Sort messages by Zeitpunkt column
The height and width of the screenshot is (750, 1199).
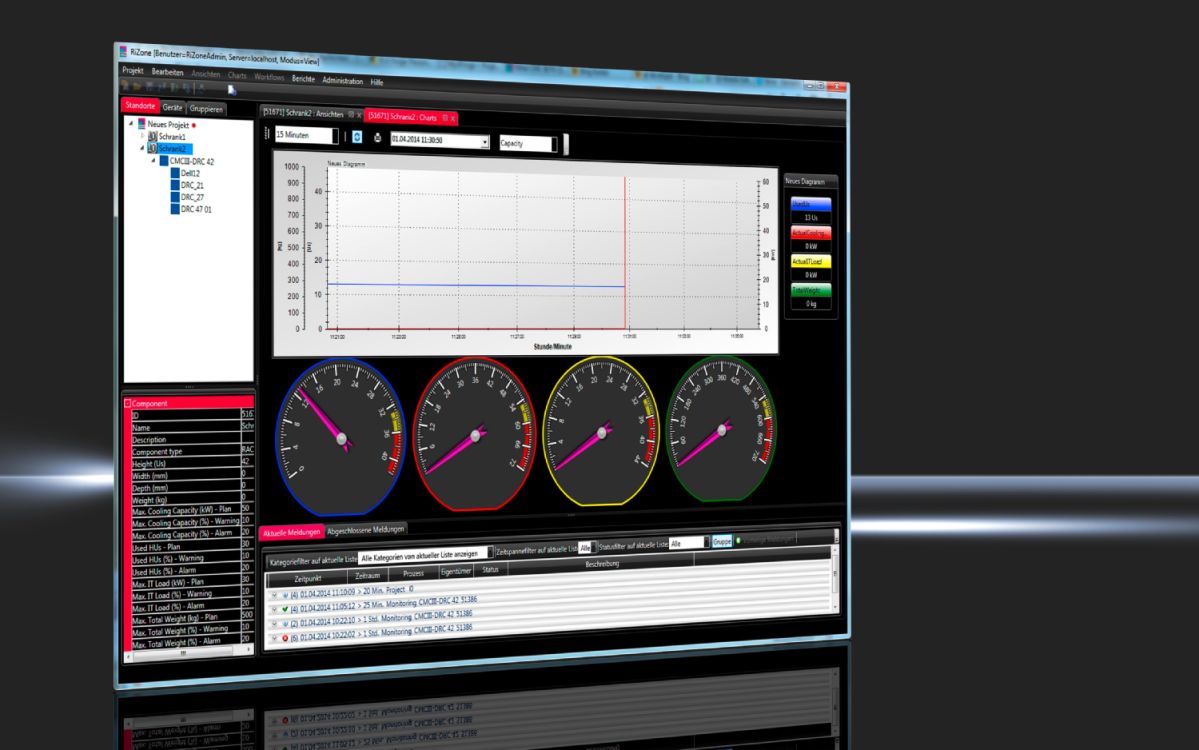tap(308, 579)
